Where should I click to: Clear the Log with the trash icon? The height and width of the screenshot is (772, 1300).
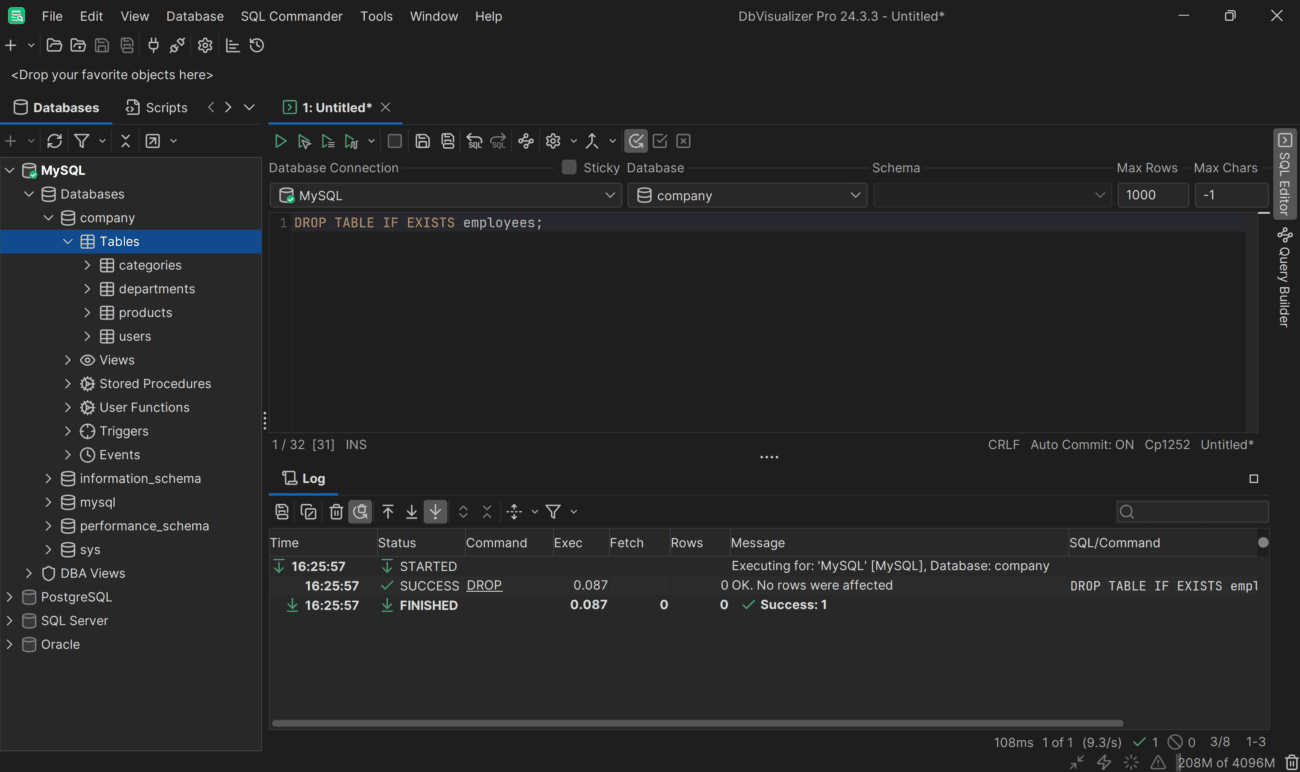[x=336, y=511]
